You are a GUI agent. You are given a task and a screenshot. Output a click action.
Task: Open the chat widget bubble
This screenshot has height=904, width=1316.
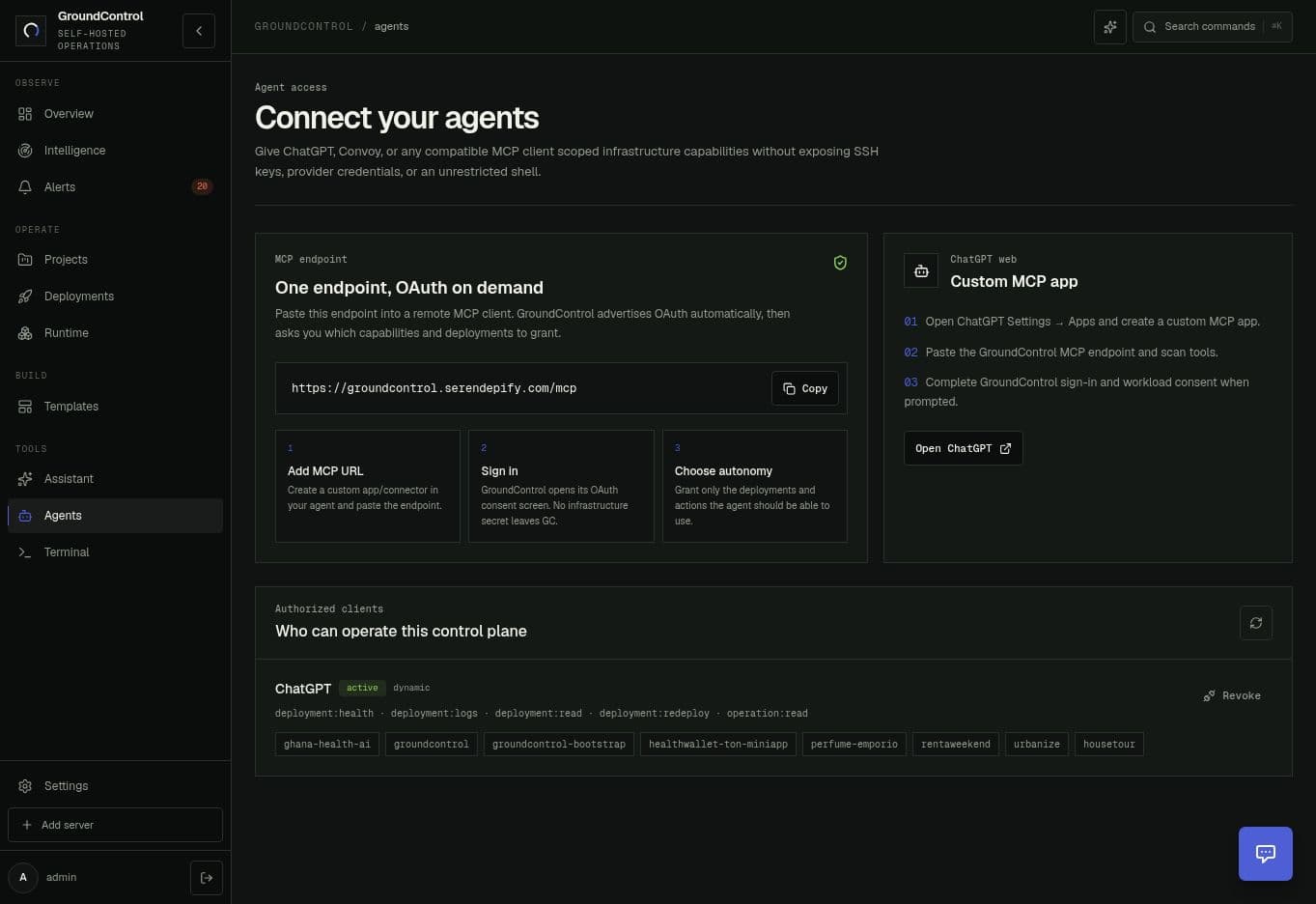(1266, 854)
